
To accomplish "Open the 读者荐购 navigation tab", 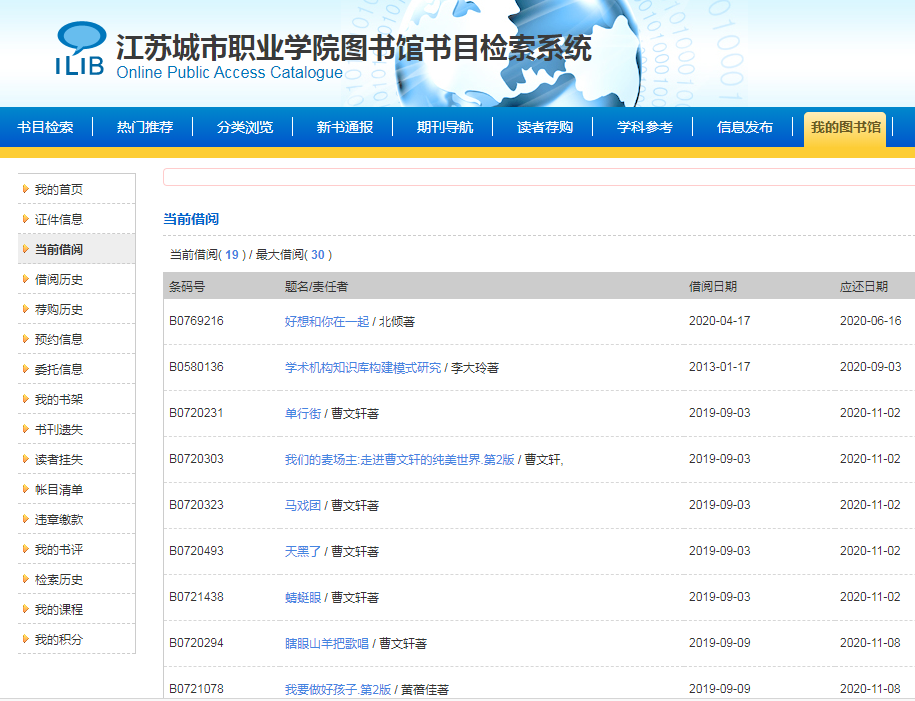I will pos(545,127).
